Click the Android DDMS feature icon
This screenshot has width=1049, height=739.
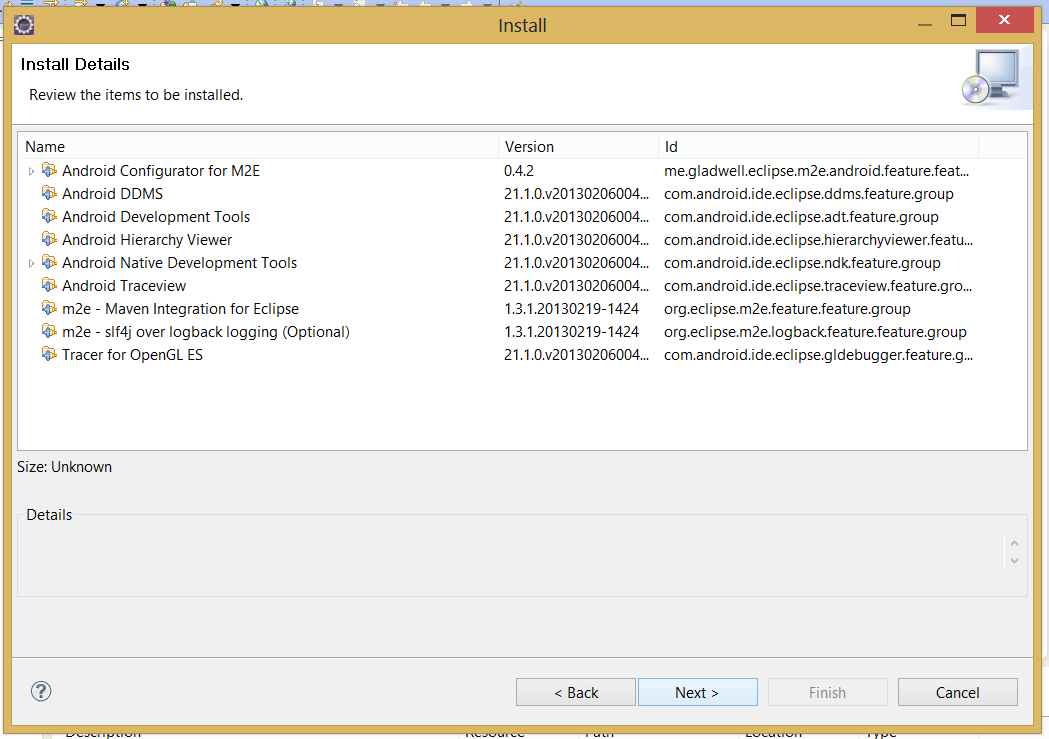click(49, 194)
